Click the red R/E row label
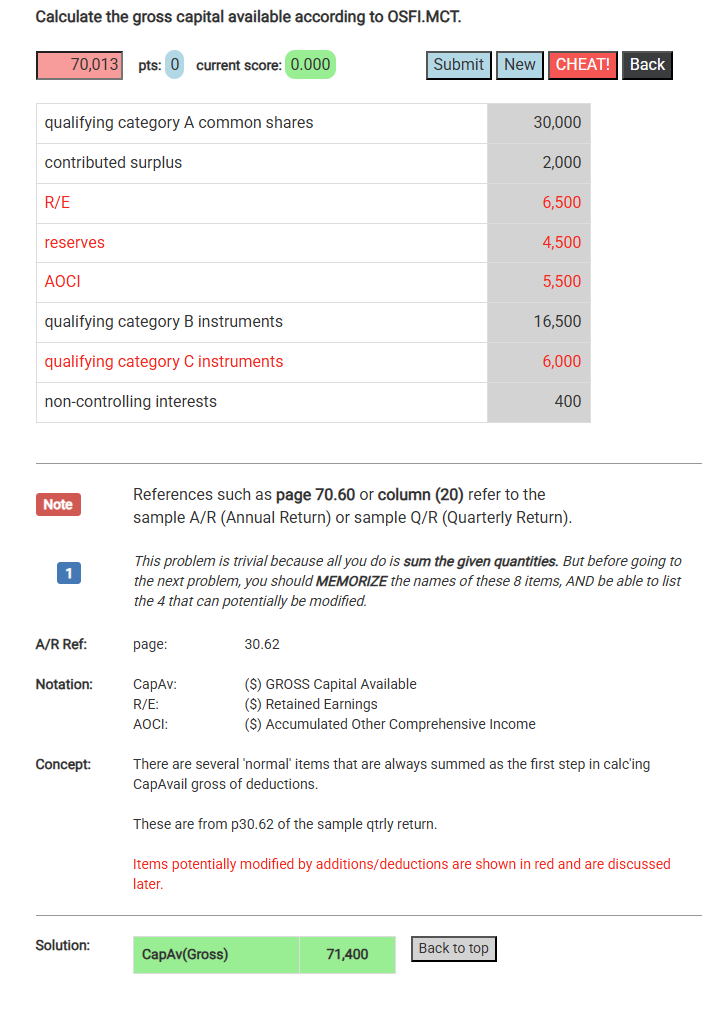Image resolution: width=702 pixels, height=1009 pixels. tap(58, 203)
